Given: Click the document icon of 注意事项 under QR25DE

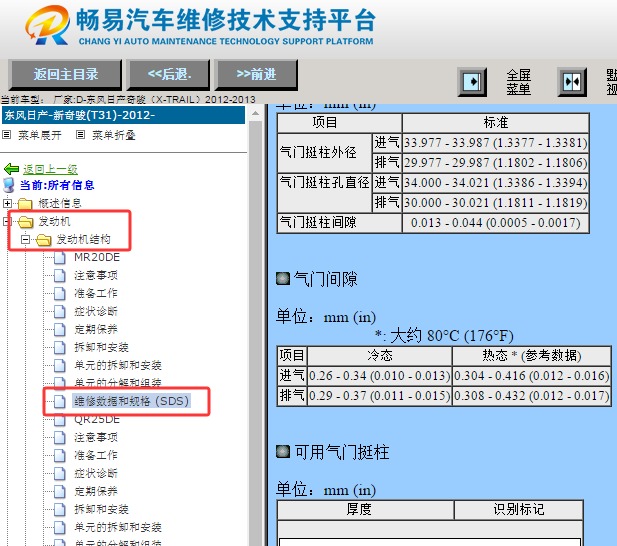Looking at the screenshot, I should tap(59, 438).
